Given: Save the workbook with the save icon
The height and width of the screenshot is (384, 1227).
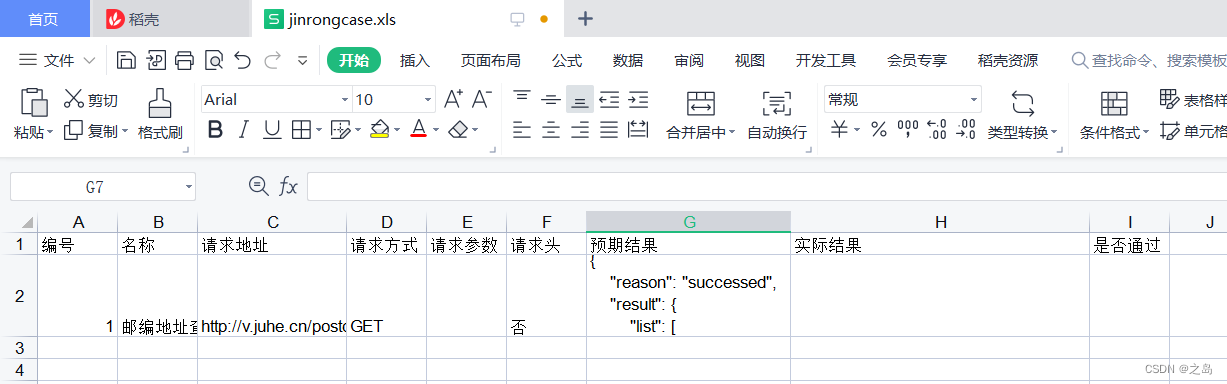Looking at the screenshot, I should coord(126,60).
